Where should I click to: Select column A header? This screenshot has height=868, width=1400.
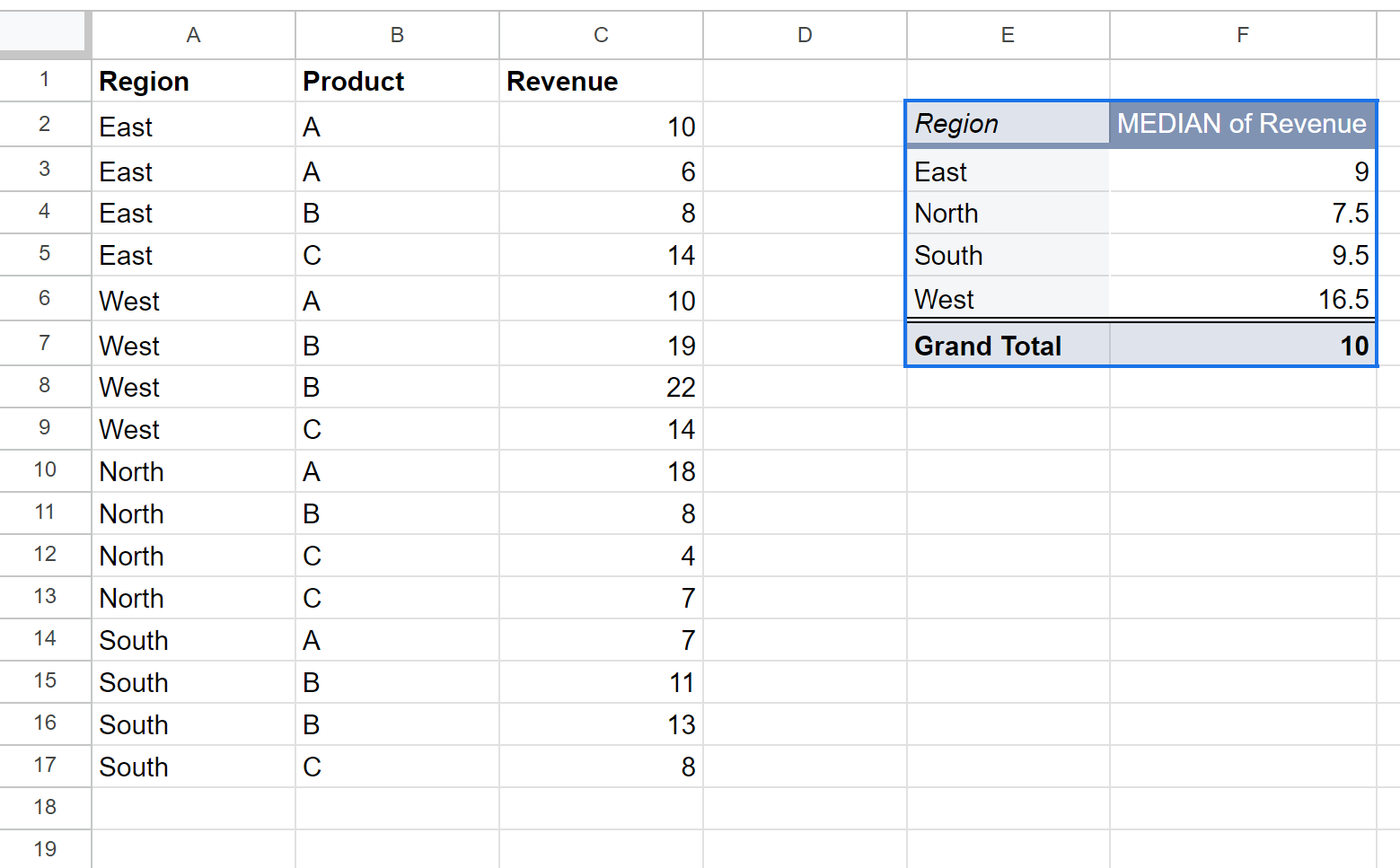pos(193,35)
